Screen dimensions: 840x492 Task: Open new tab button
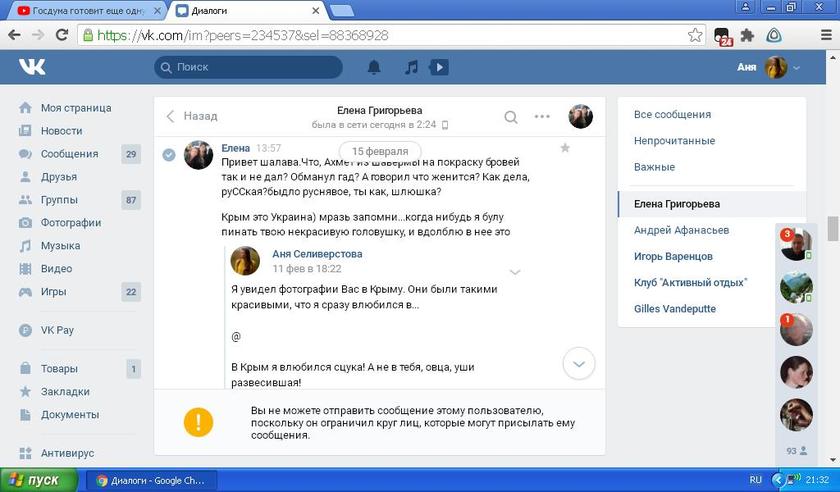pyautogui.click(x=341, y=10)
